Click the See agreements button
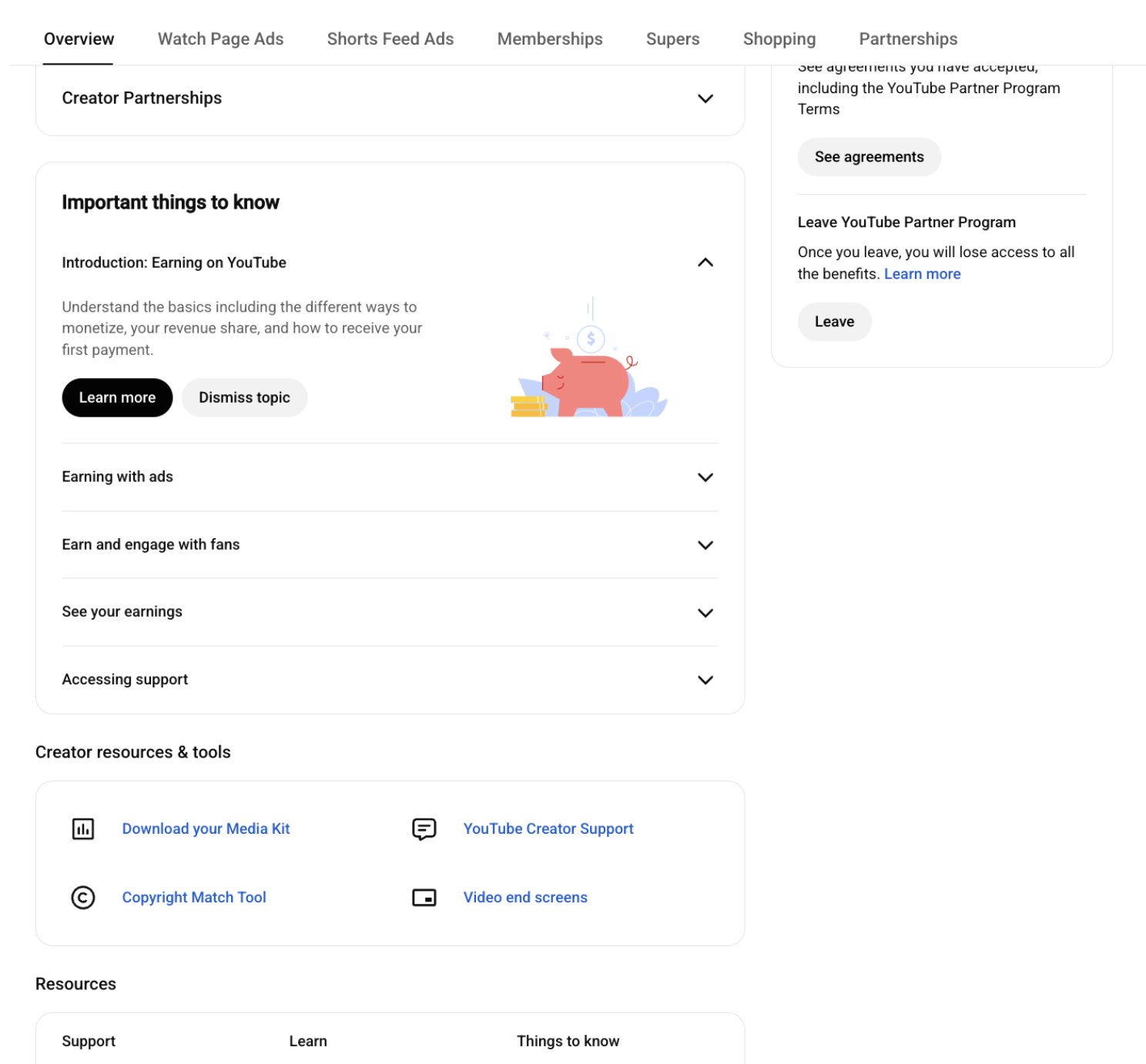This screenshot has height=1064, width=1146. (869, 157)
